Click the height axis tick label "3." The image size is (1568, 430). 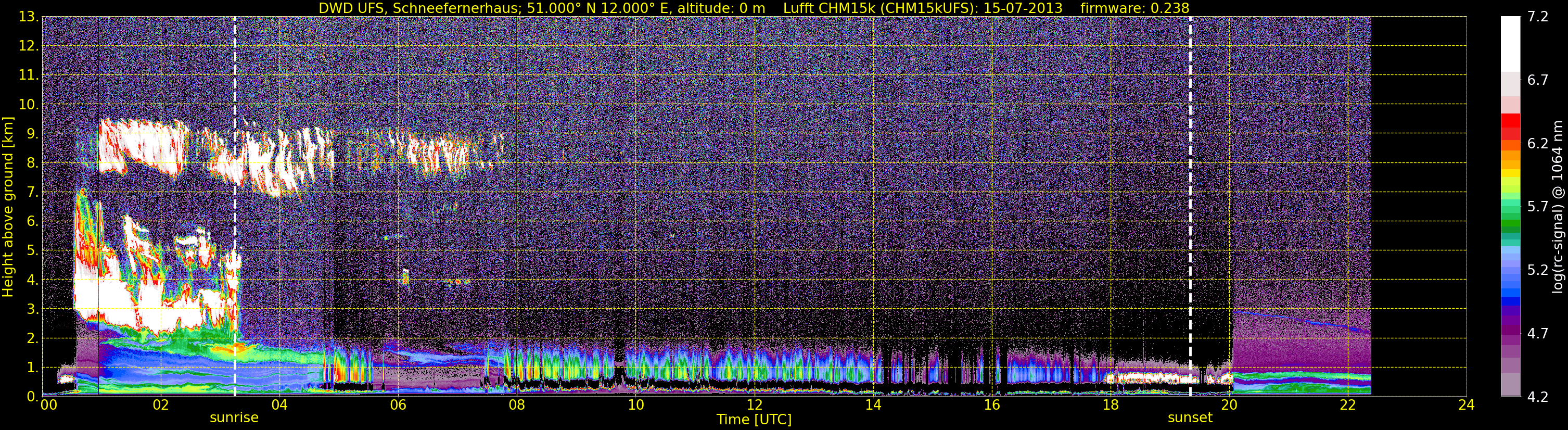tap(33, 309)
